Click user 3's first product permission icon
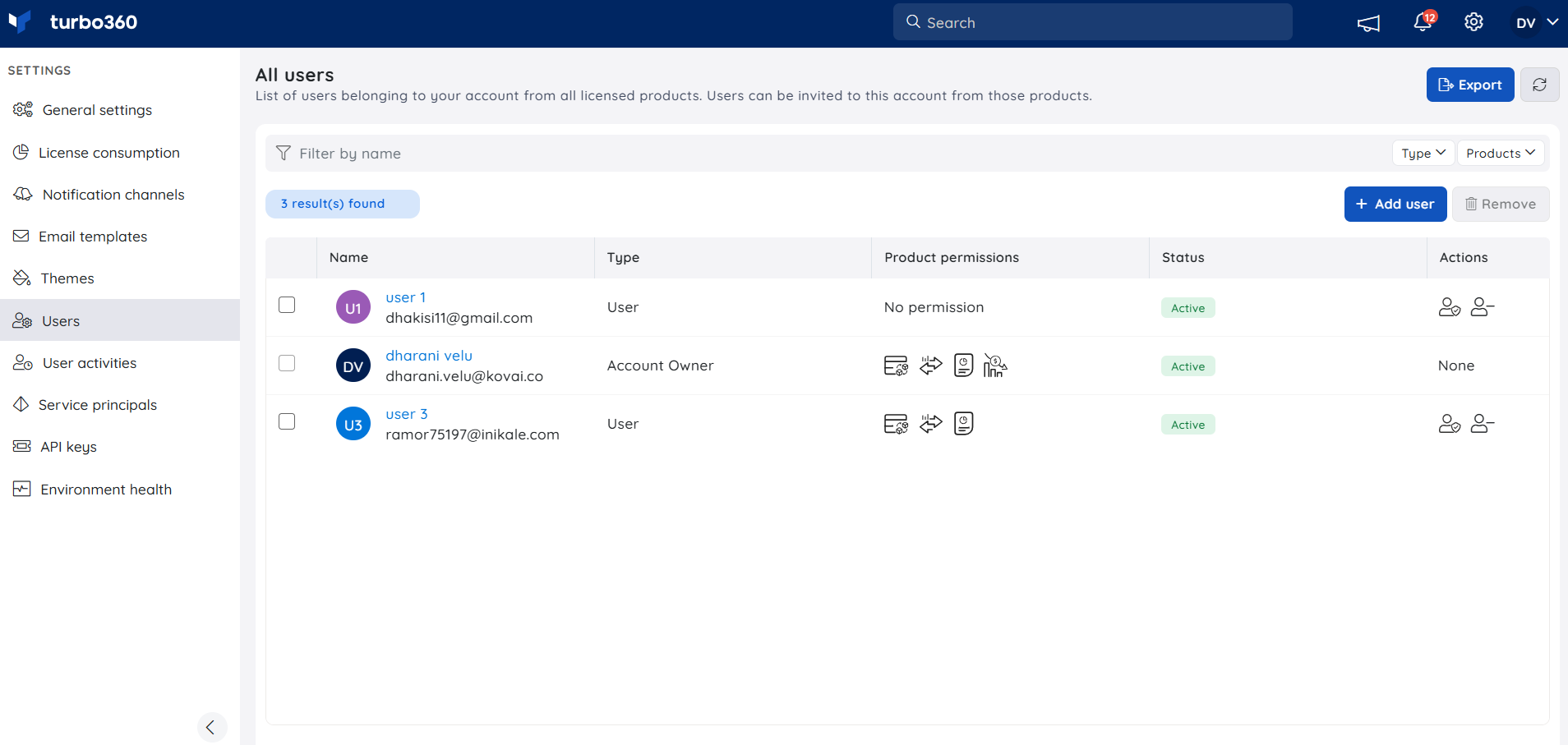The width and height of the screenshot is (1568, 745). [896, 424]
